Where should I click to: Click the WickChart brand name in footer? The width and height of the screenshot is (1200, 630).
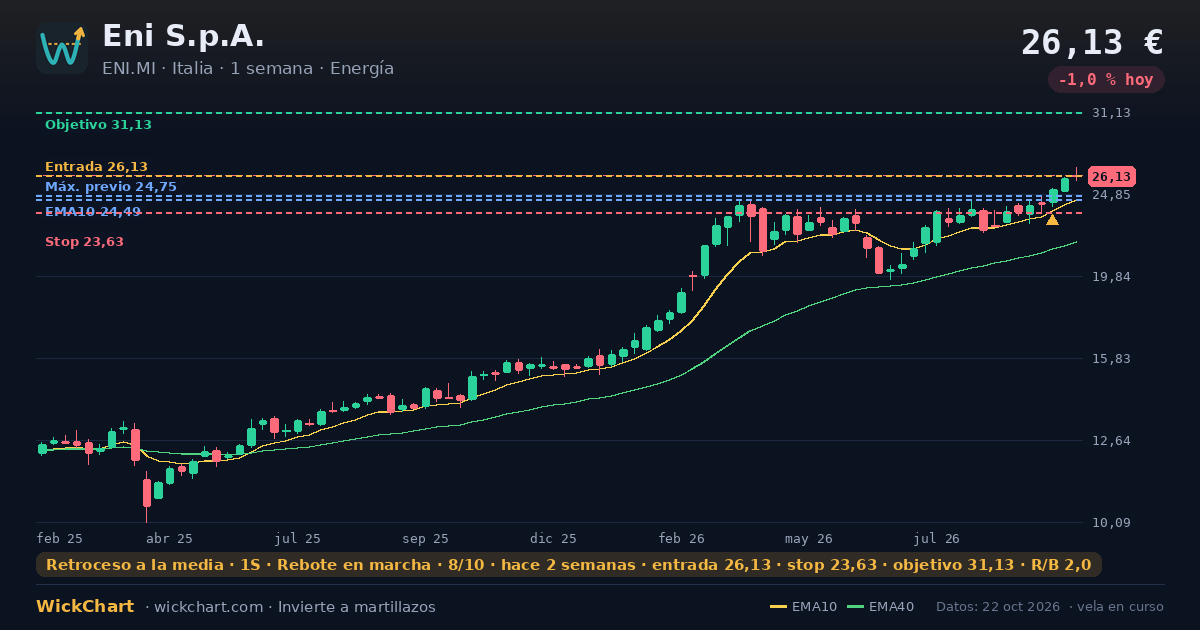[x=85, y=607]
